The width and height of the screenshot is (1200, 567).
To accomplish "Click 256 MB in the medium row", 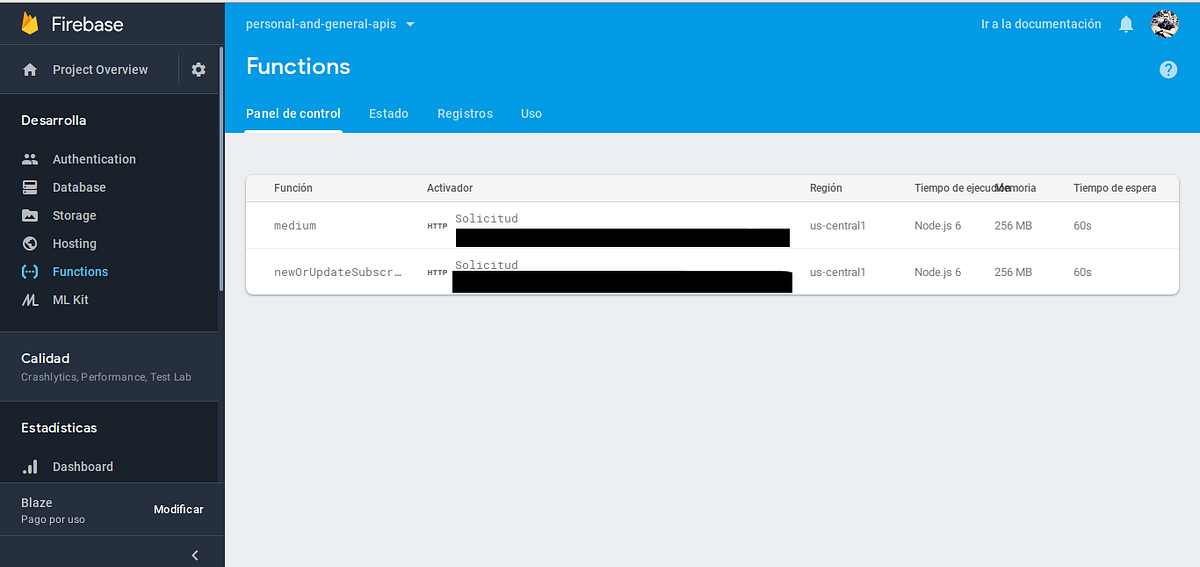I will click(x=1013, y=226).
